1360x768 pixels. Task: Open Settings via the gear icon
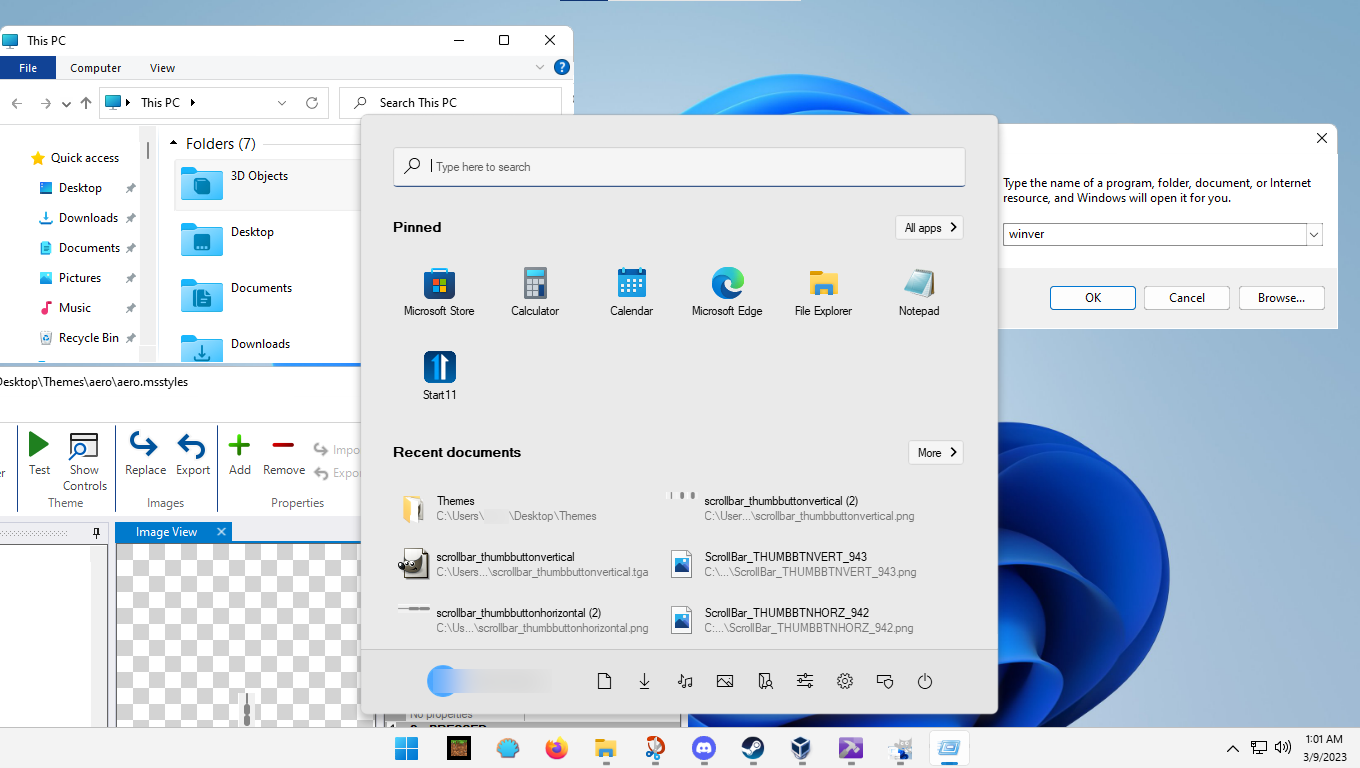pos(844,681)
